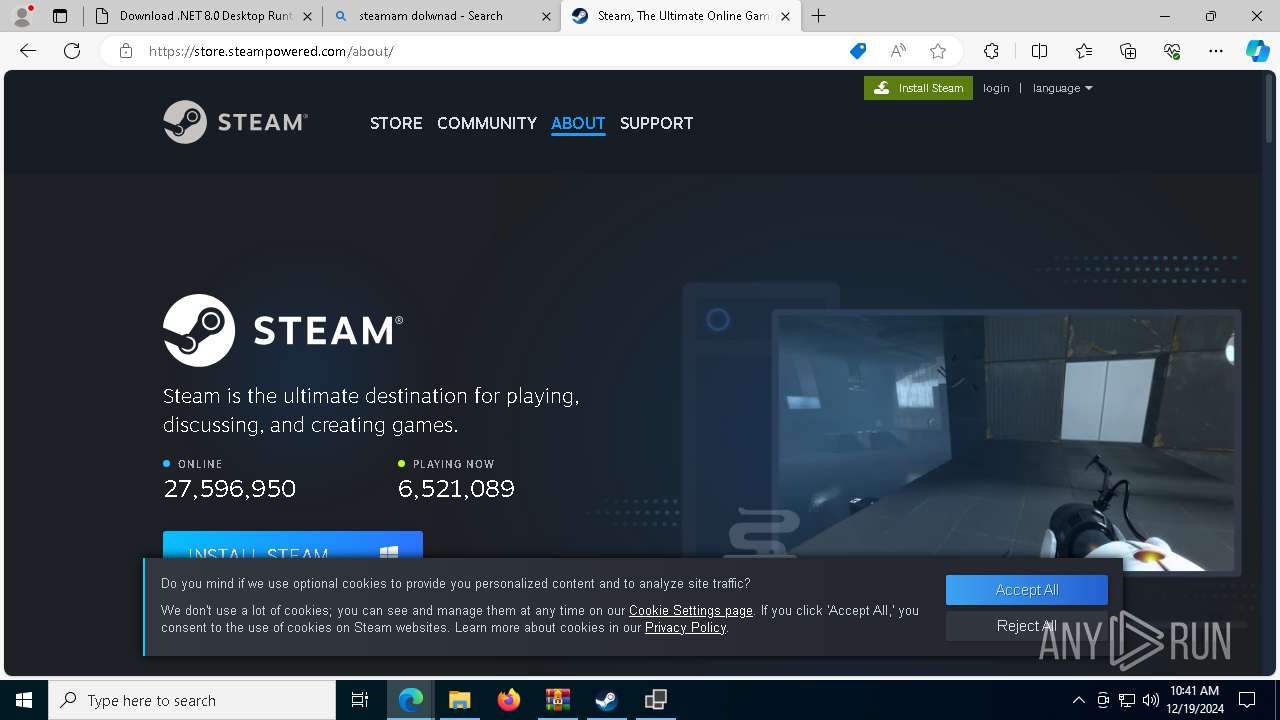The width and height of the screenshot is (1280, 720).
Task: Launch Firefox from taskbar
Action: 509,700
